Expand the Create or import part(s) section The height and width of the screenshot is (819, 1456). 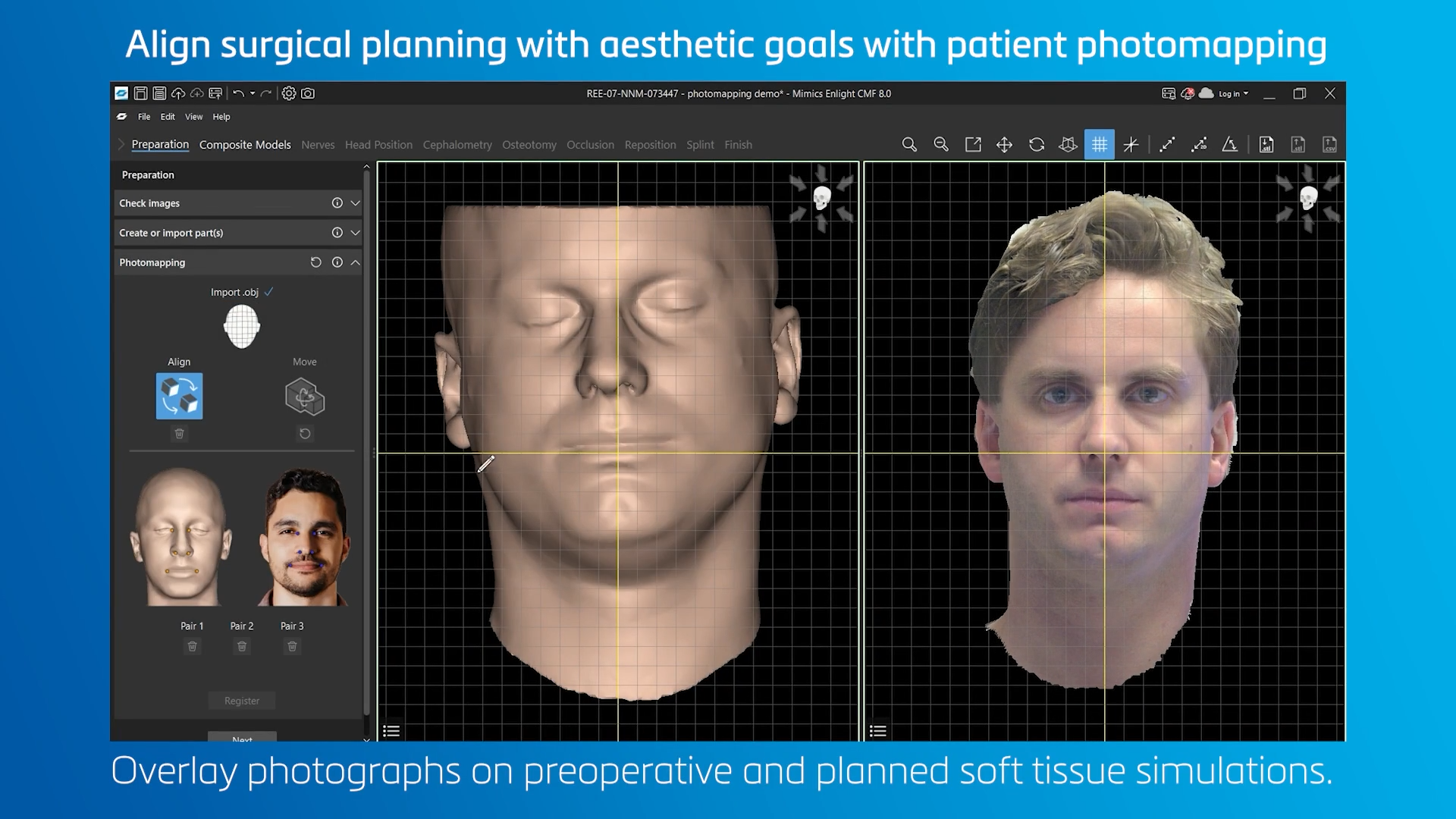pyautogui.click(x=355, y=233)
